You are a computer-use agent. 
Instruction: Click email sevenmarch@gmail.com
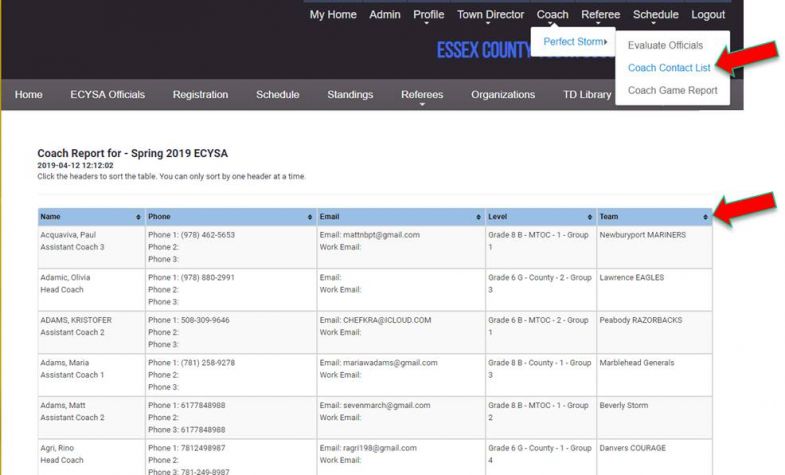click(386, 405)
